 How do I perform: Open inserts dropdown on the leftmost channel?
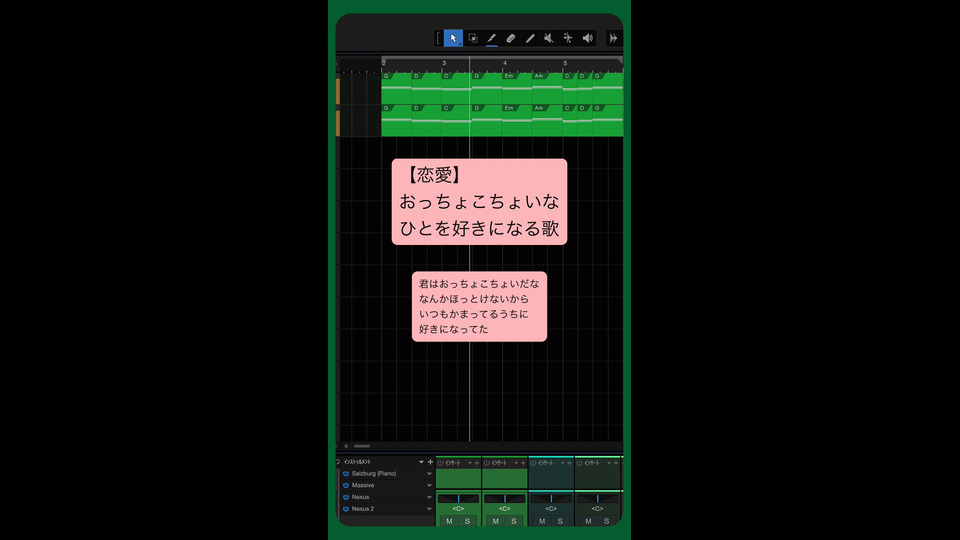click(x=470, y=463)
